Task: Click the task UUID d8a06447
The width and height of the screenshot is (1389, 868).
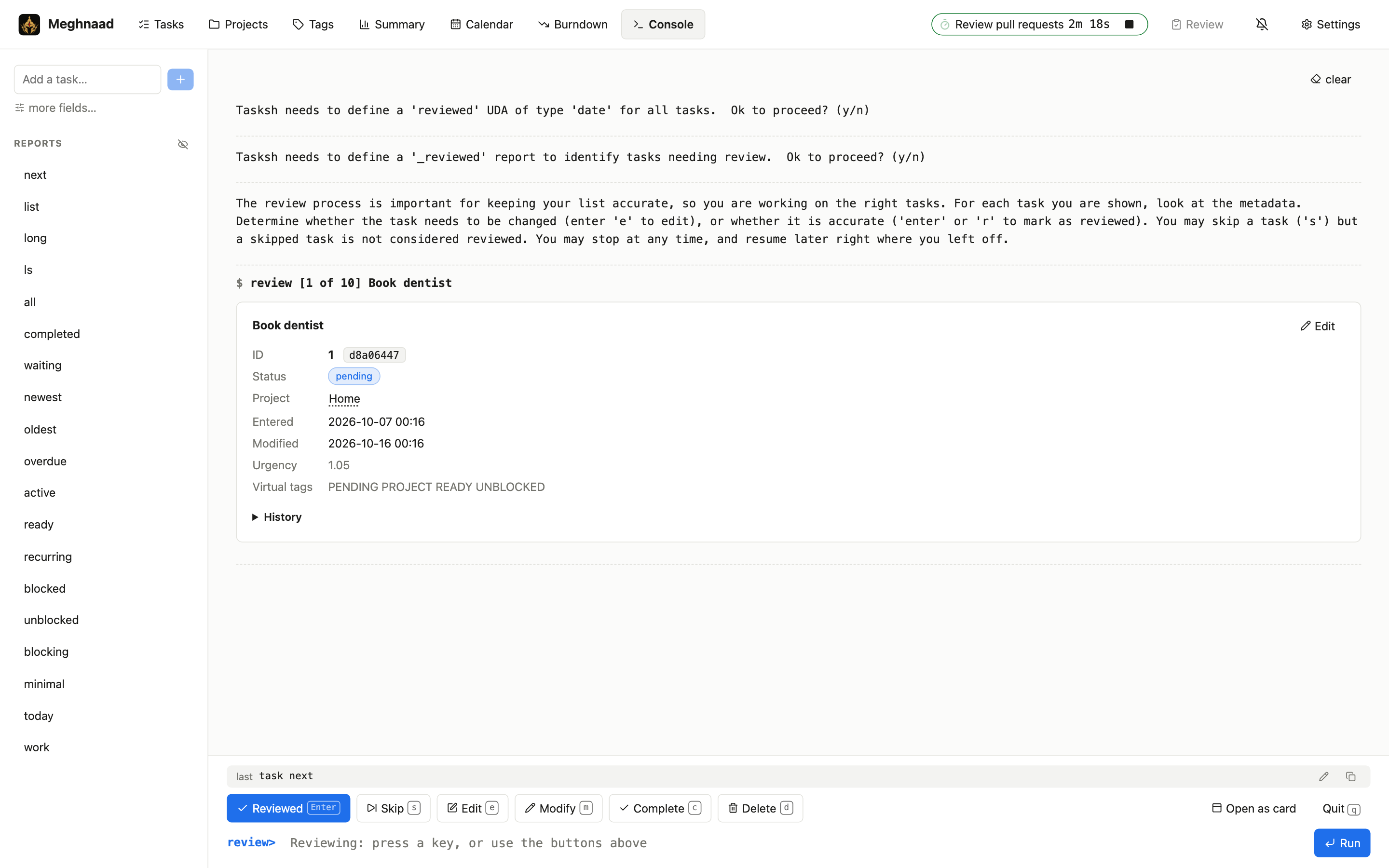Action: 374,355
